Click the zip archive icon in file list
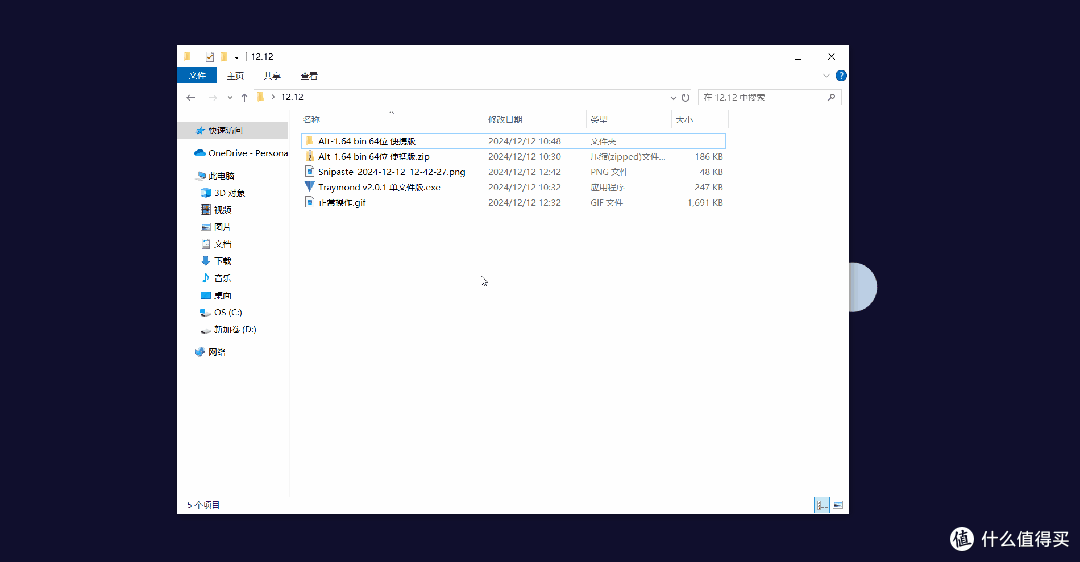The width and height of the screenshot is (1080, 562). pos(309,156)
